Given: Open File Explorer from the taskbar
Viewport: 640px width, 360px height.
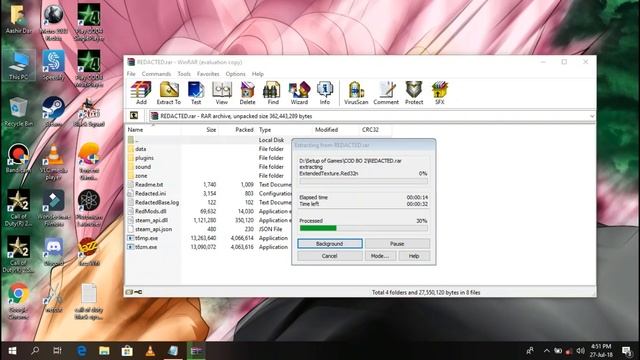Looking at the screenshot, I should [104, 351].
